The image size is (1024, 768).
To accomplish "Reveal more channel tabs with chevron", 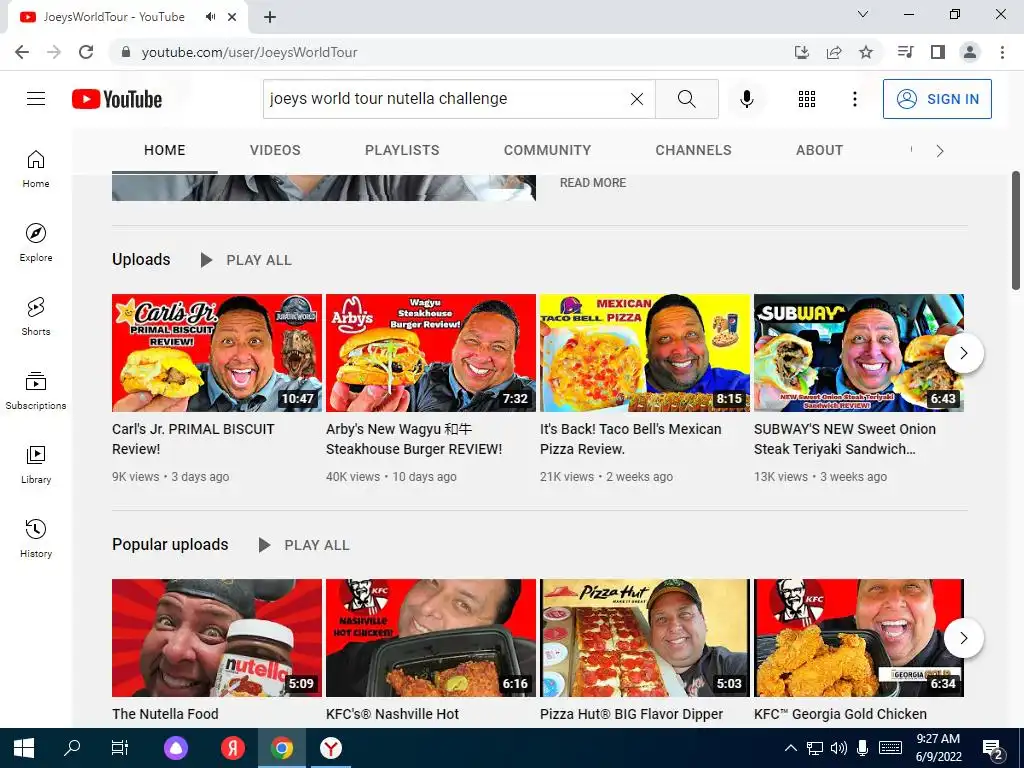I will coord(940,151).
